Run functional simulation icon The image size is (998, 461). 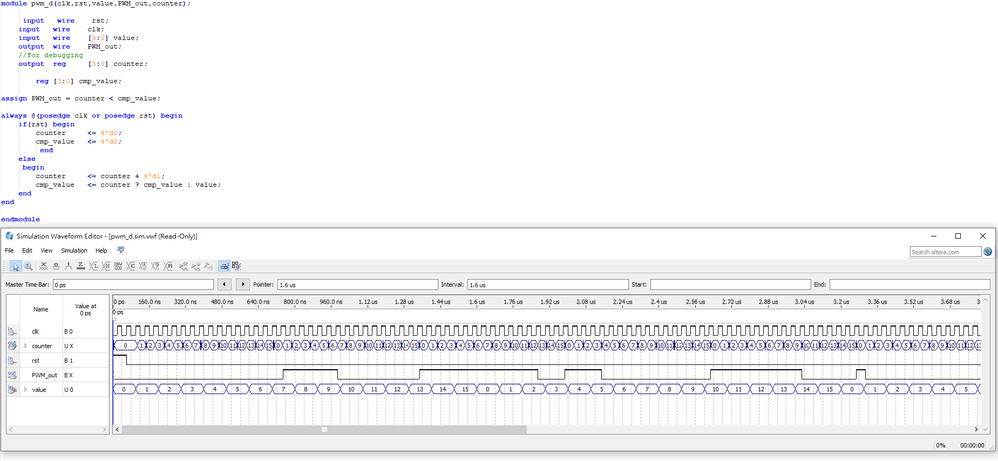click(183, 266)
